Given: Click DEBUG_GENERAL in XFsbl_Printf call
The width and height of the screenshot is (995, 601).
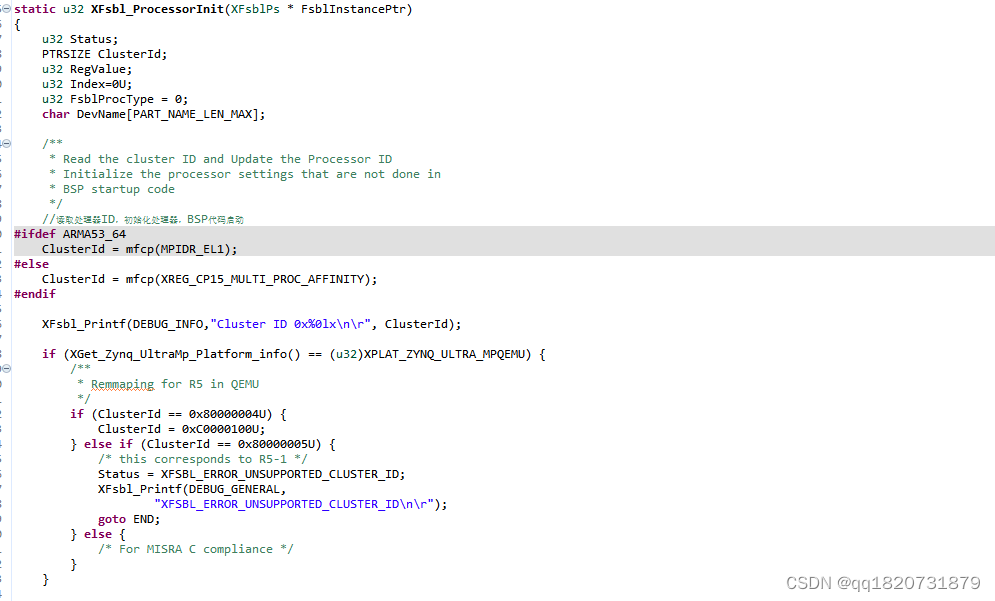Looking at the screenshot, I should (x=234, y=489).
